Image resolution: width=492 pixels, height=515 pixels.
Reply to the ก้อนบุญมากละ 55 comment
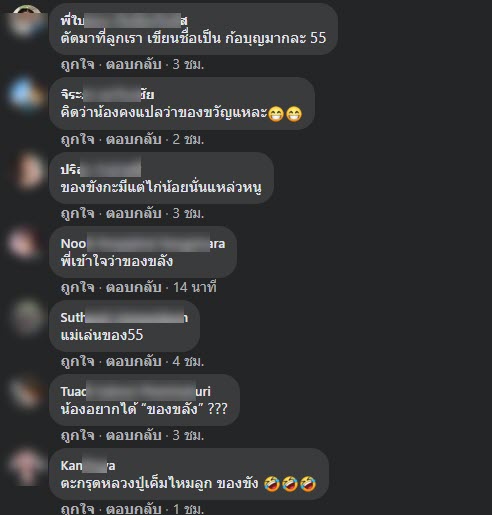(134, 65)
